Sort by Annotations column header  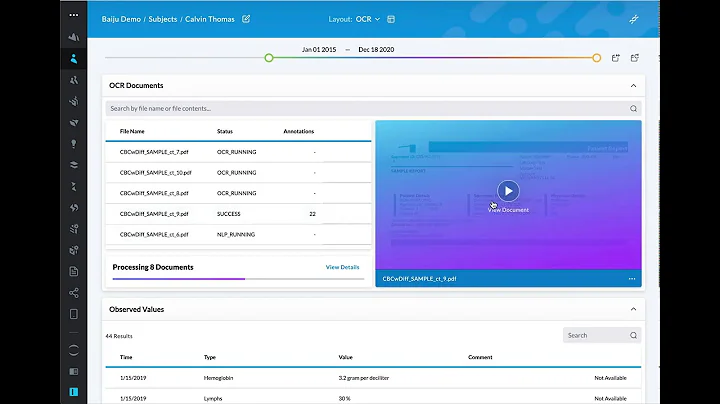tap(299, 131)
